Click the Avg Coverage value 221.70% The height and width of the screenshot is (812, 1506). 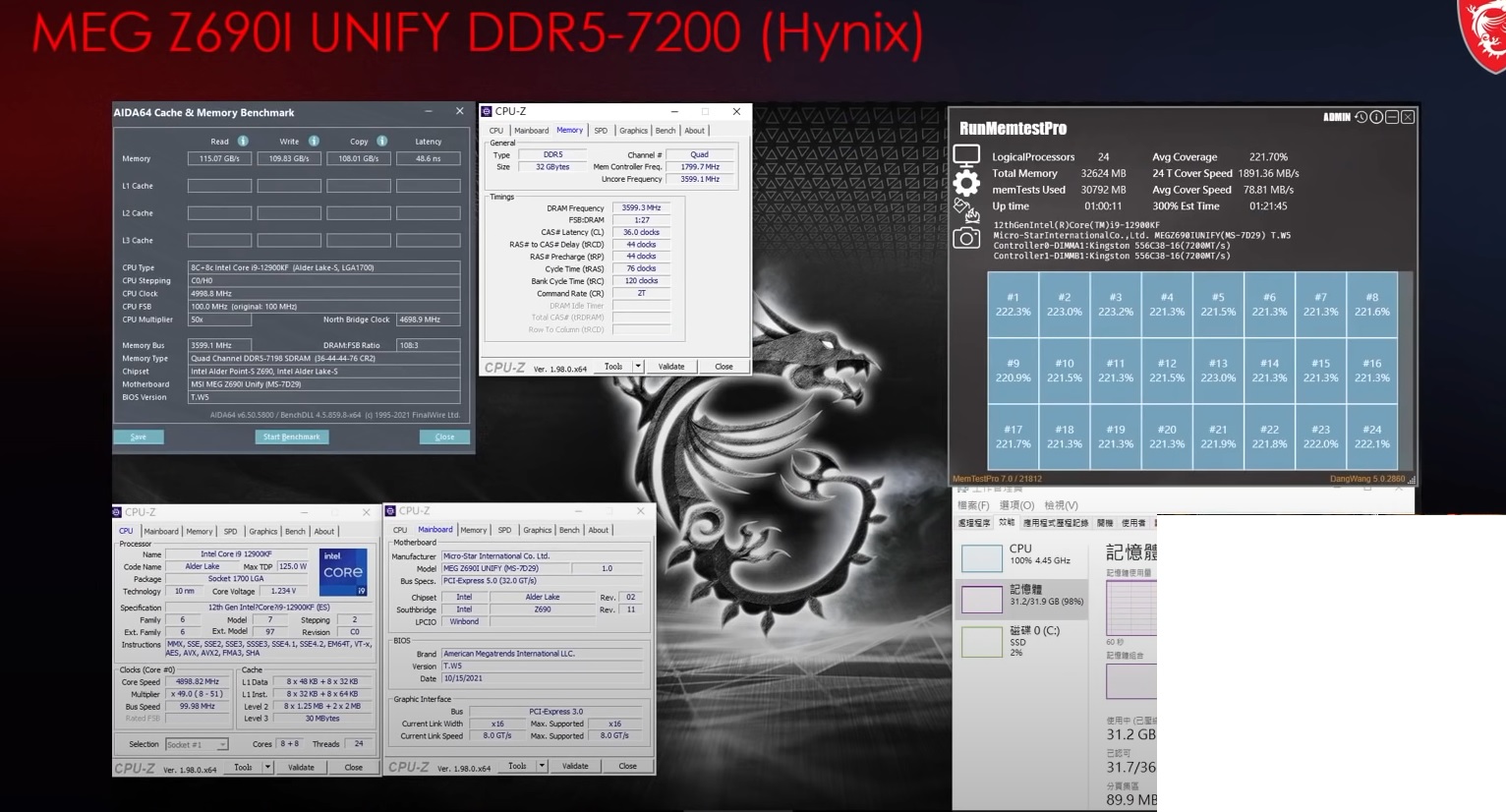pos(1269,157)
